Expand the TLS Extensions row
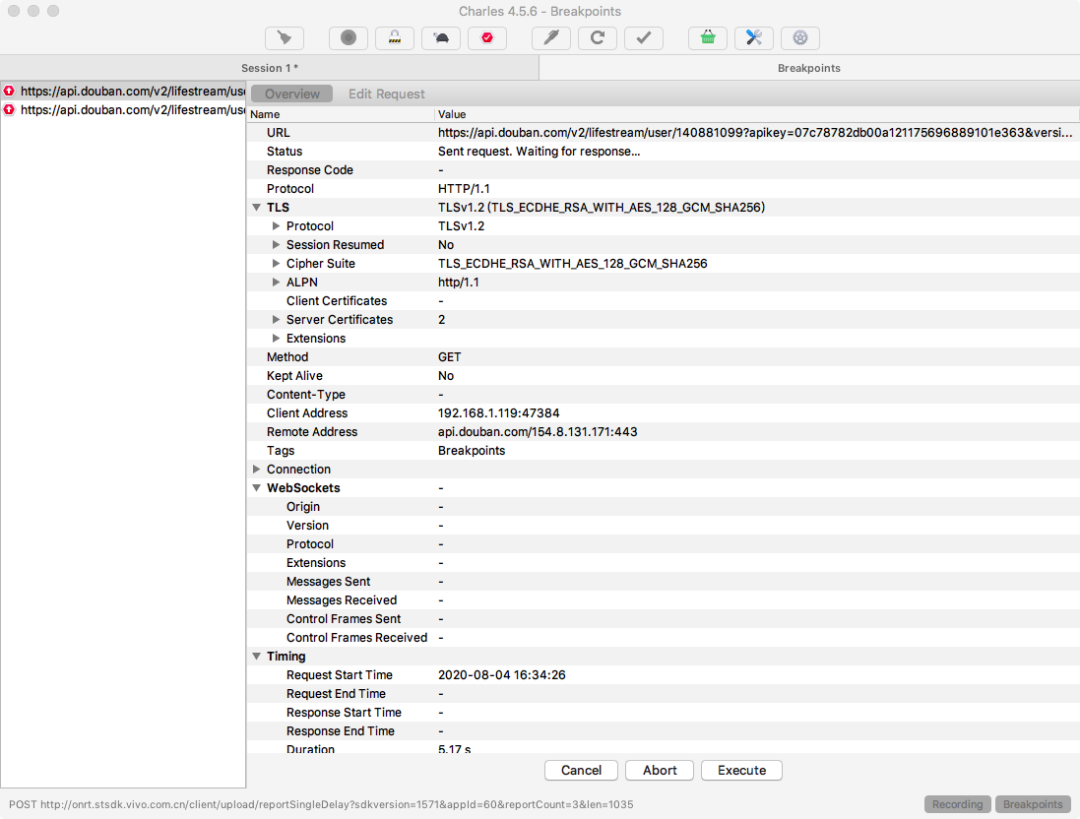The width and height of the screenshot is (1080, 819). 276,338
